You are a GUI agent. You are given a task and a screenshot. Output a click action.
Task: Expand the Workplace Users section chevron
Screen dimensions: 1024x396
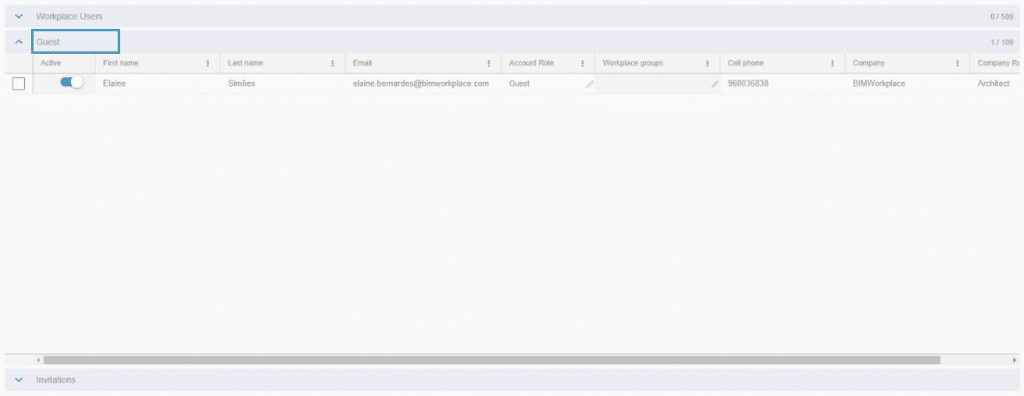(18, 16)
